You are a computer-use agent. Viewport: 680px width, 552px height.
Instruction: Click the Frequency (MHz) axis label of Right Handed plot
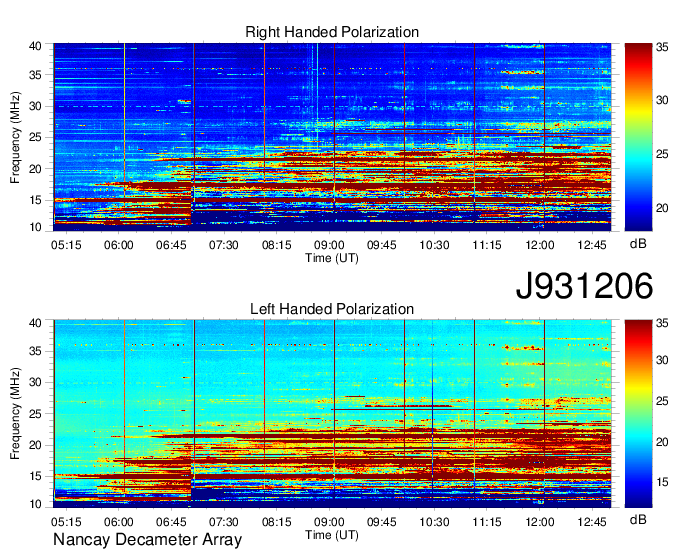(x=15, y=137)
